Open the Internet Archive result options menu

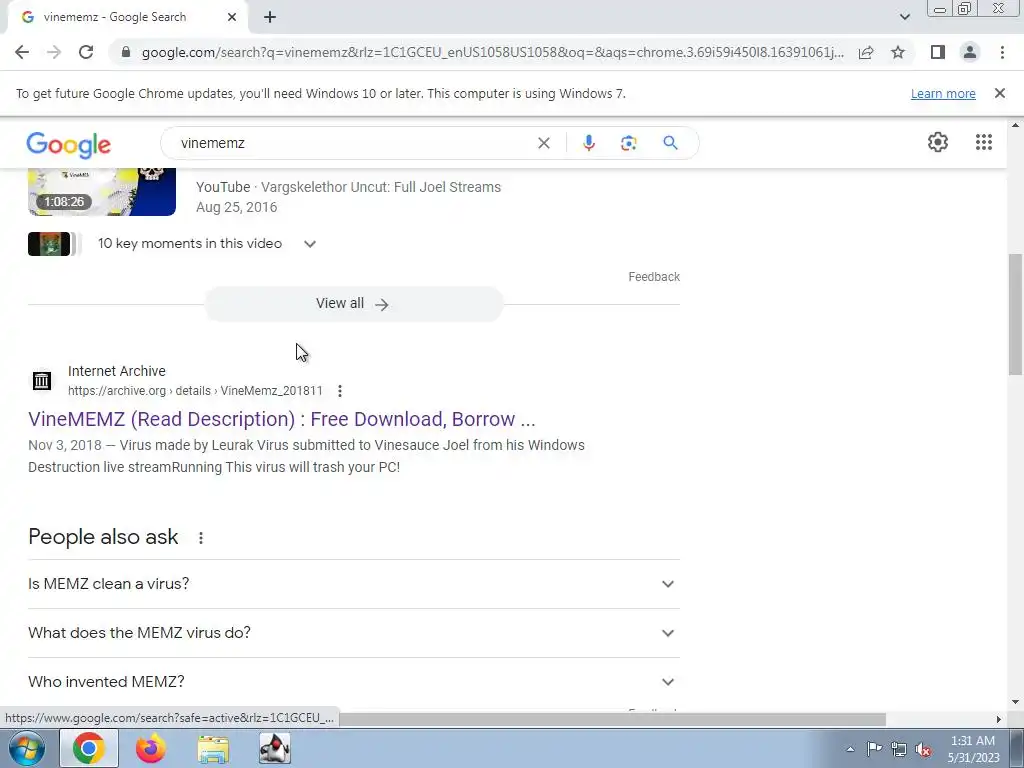coord(340,391)
